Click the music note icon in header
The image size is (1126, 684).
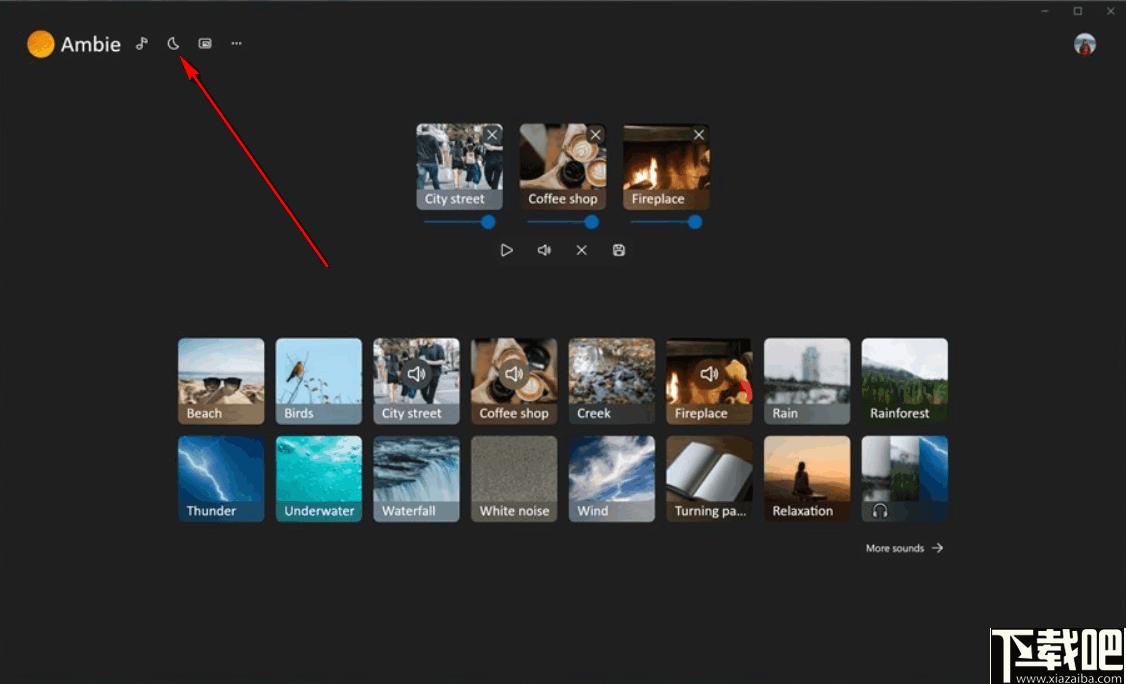[x=142, y=44]
